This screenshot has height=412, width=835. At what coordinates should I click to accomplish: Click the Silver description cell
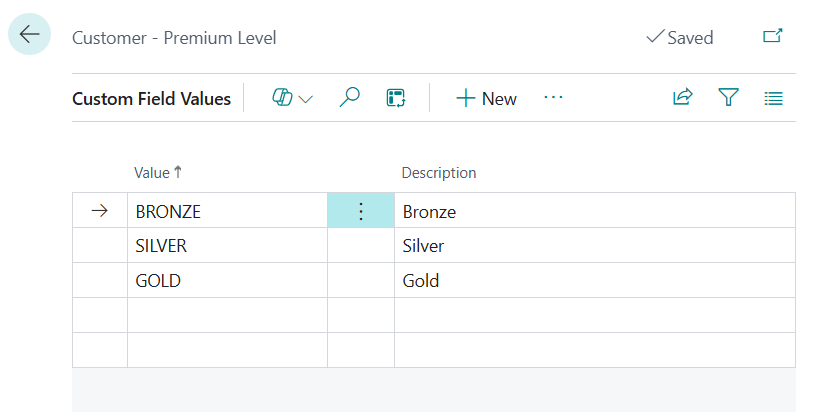(x=594, y=246)
